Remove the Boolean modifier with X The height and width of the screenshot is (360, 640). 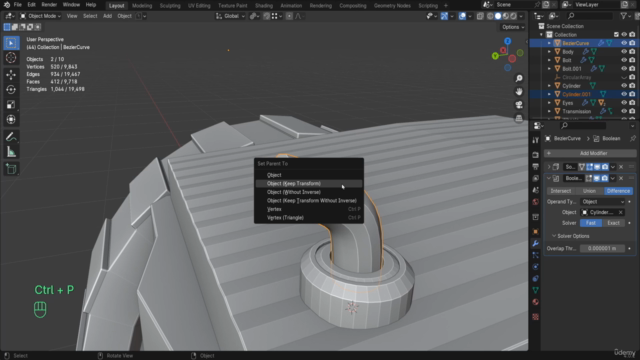pyautogui.click(x=621, y=178)
